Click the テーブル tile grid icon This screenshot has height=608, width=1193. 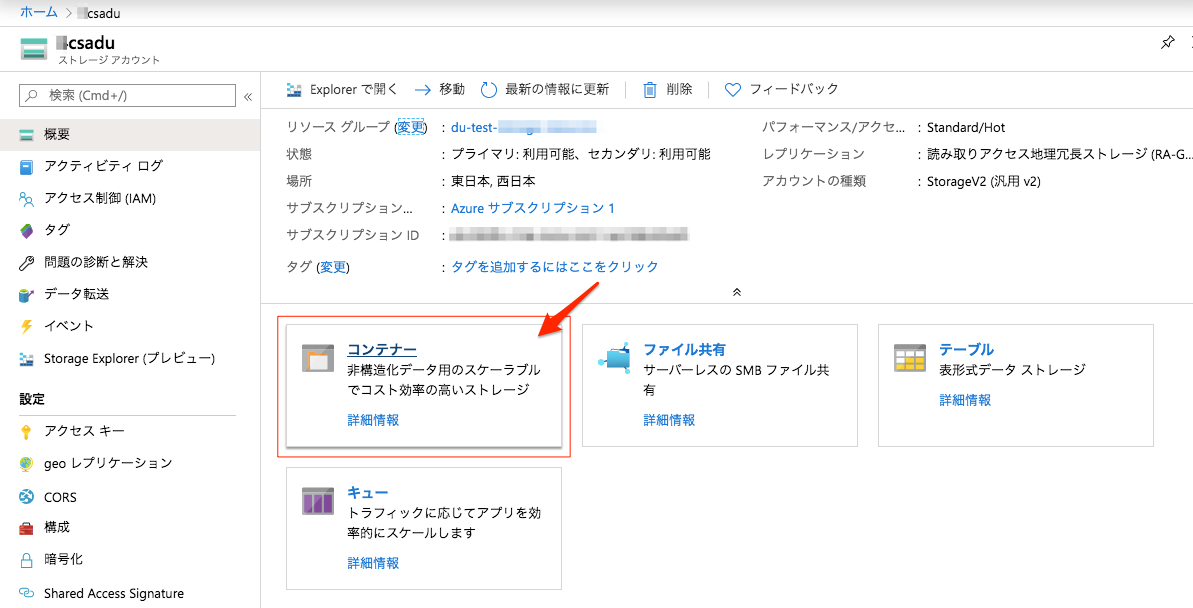tap(910, 358)
